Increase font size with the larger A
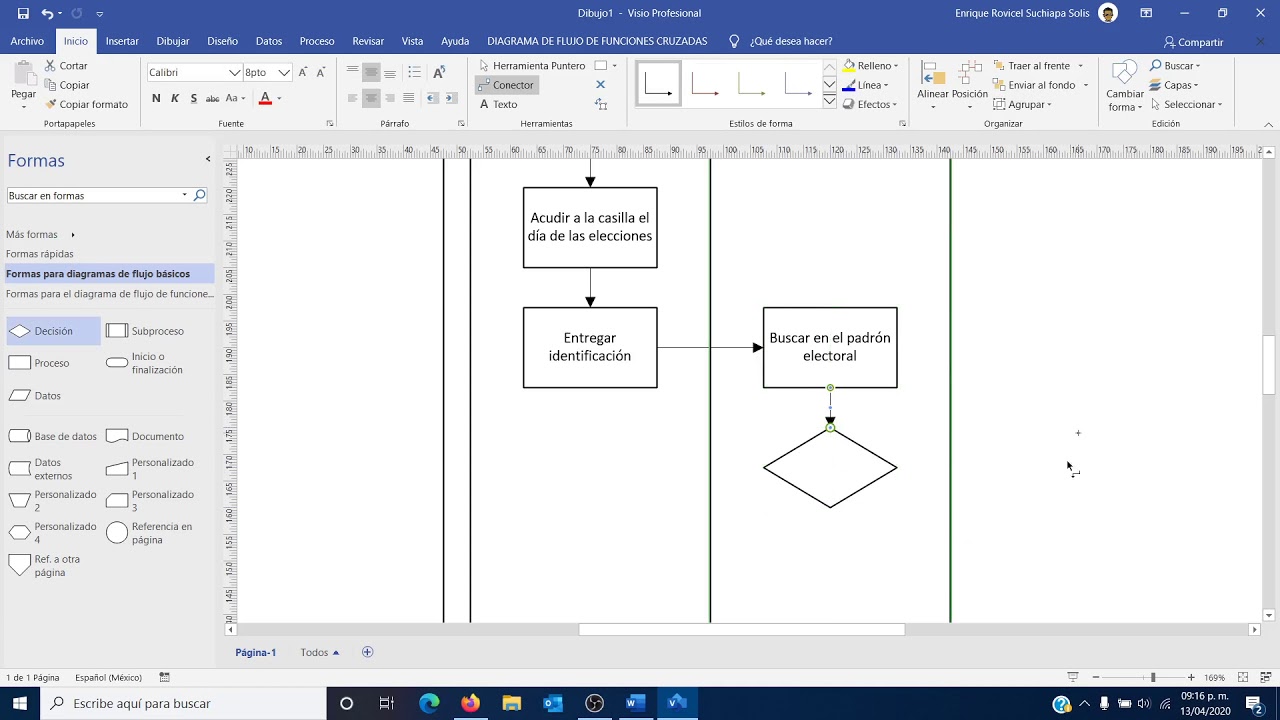The width and height of the screenshot is (1280, 720). tap(304, 73)
